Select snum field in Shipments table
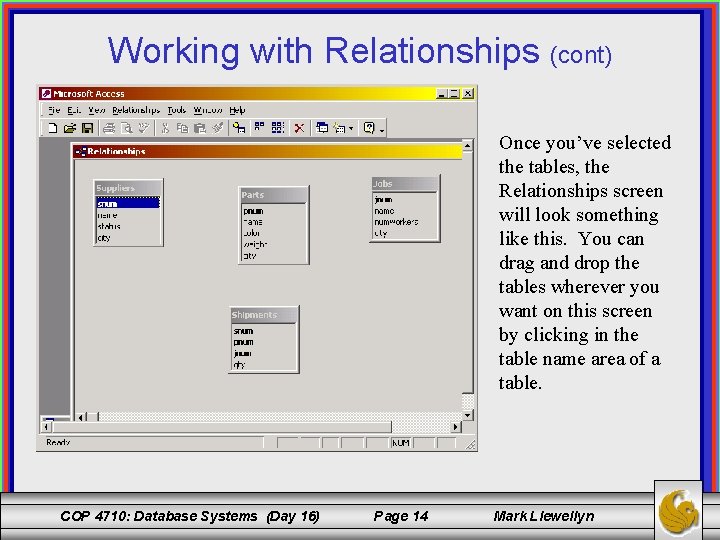The image size is (720, 540). 264,331
